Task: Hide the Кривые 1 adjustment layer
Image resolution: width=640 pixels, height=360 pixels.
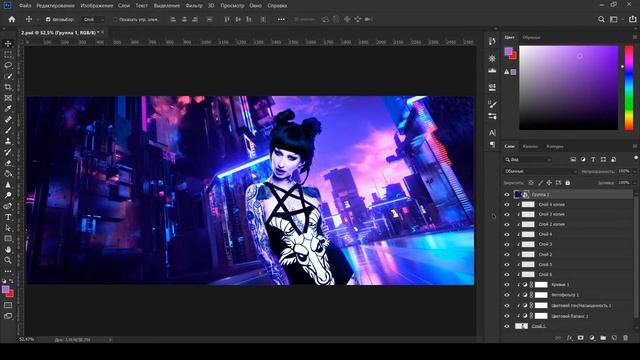Action: [x=507, y=284]
